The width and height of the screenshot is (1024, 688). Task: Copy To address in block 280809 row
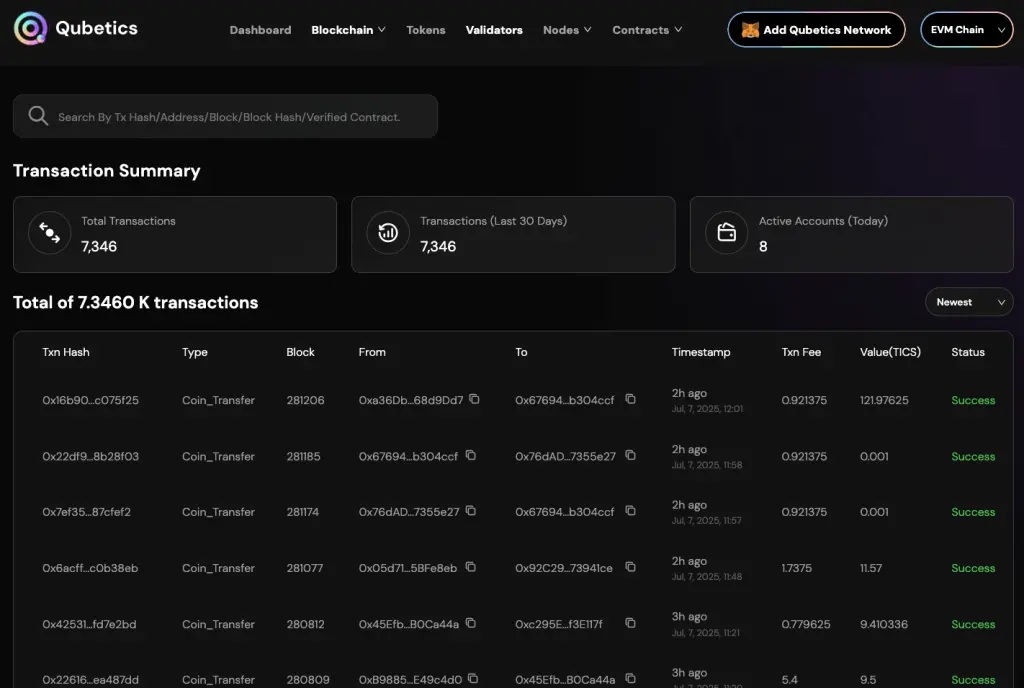630,678
